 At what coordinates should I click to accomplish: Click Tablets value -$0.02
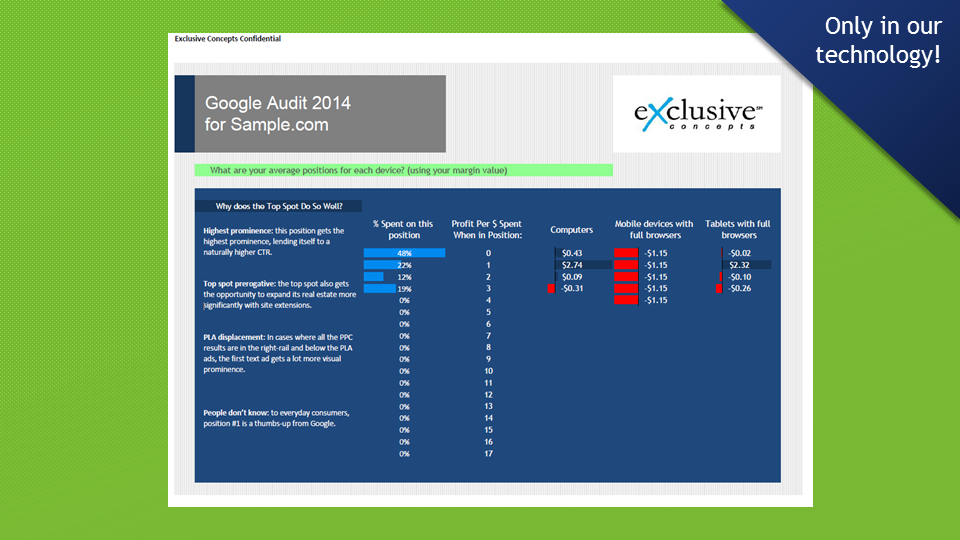[739, 253]
